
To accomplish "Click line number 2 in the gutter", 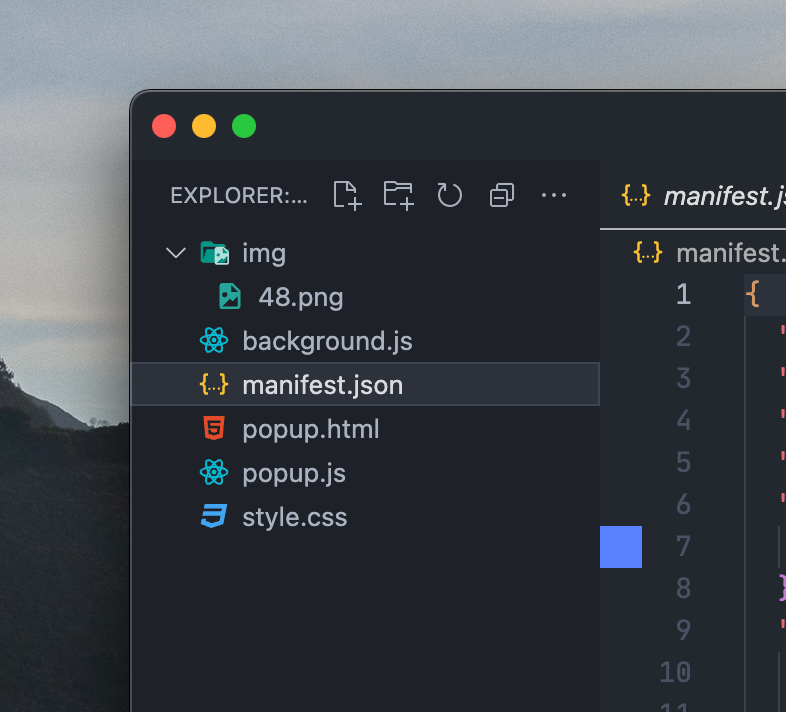I will pos(683,336).
